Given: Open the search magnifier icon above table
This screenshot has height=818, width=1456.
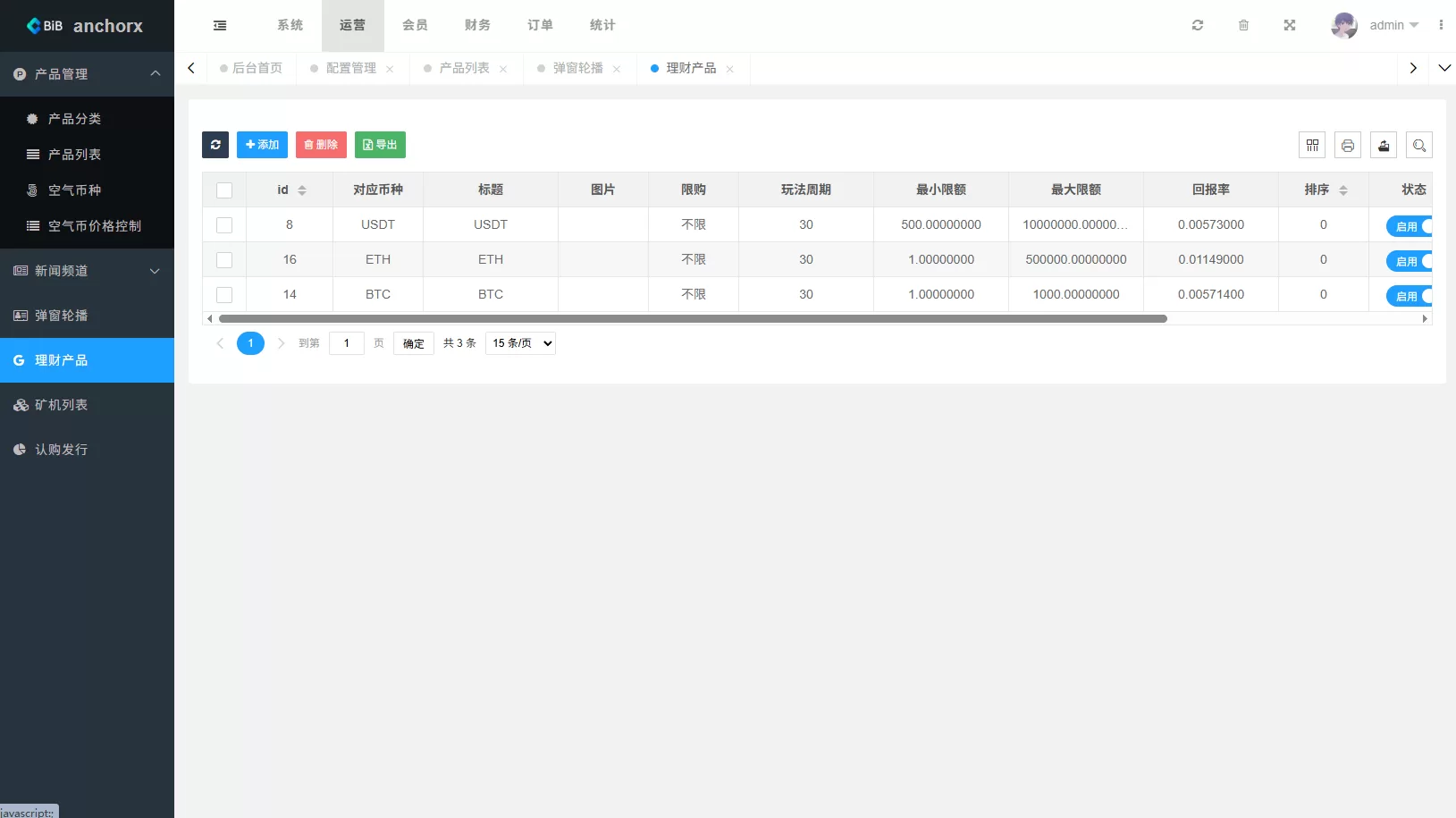Looking at the screenshot, I should [1419, 144].
